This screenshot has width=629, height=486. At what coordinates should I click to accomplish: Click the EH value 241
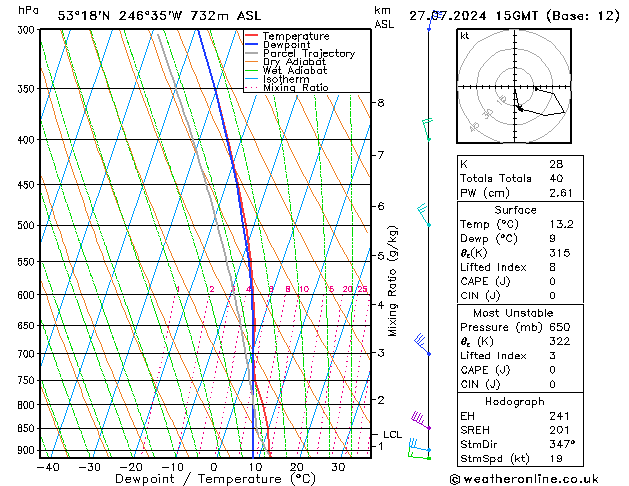[x=559, y=416]
